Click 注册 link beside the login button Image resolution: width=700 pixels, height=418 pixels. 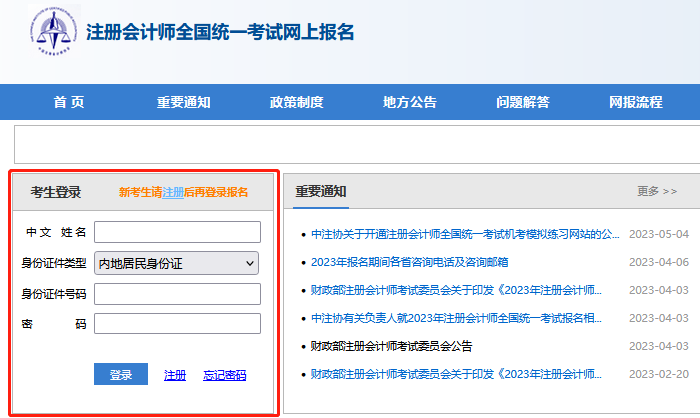(175, 375)
